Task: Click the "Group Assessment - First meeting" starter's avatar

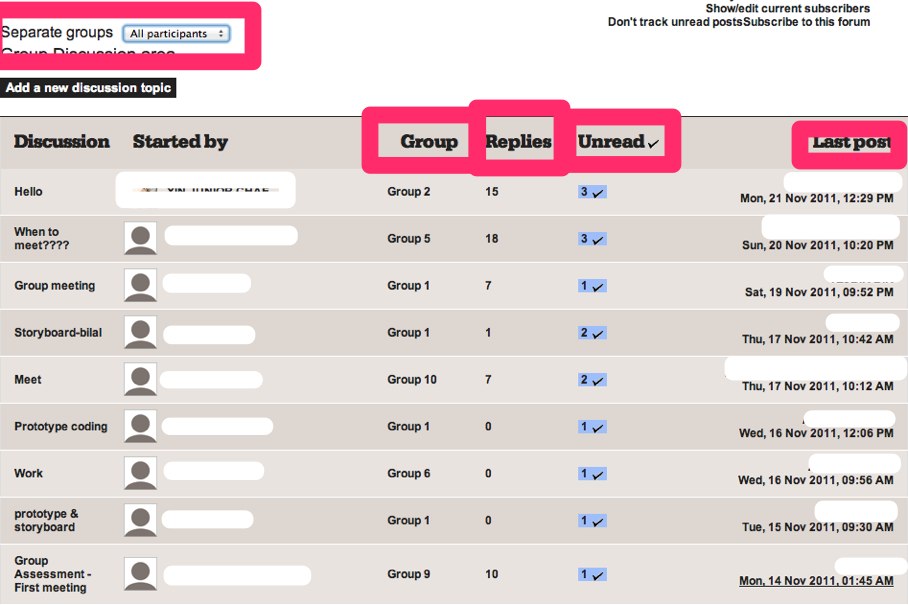Action: 140,574
